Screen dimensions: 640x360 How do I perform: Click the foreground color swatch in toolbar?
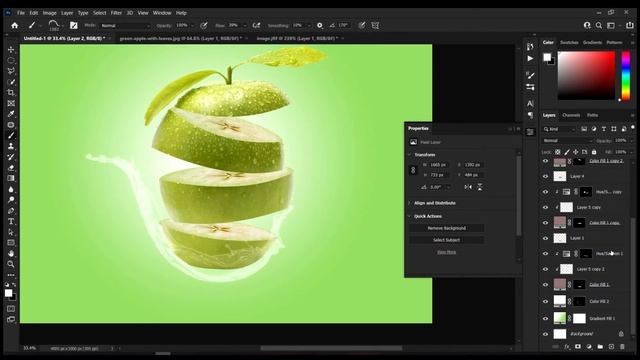(x=9, y=293)
